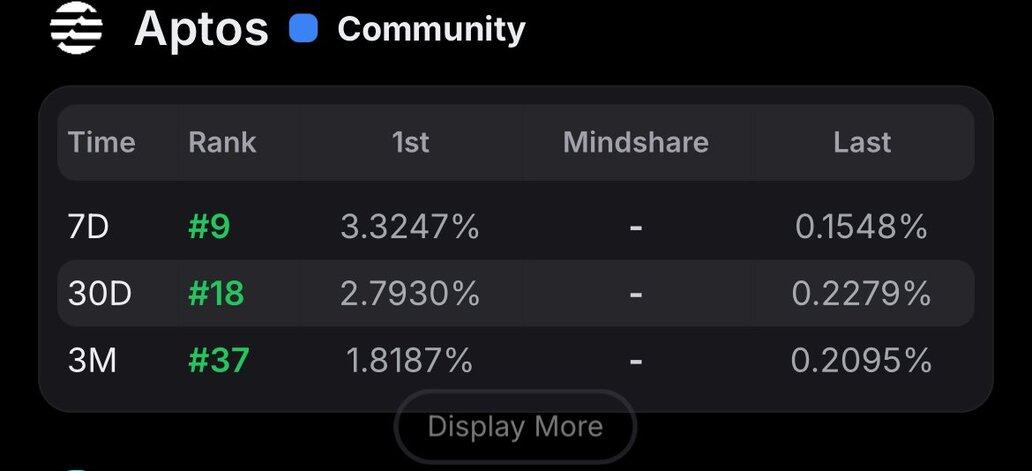Image resolution: width=1032 pixels, height=471 pixels.
Task: Click the blue Community square badge
Action: pyautogui.click(x=303, y=29)
